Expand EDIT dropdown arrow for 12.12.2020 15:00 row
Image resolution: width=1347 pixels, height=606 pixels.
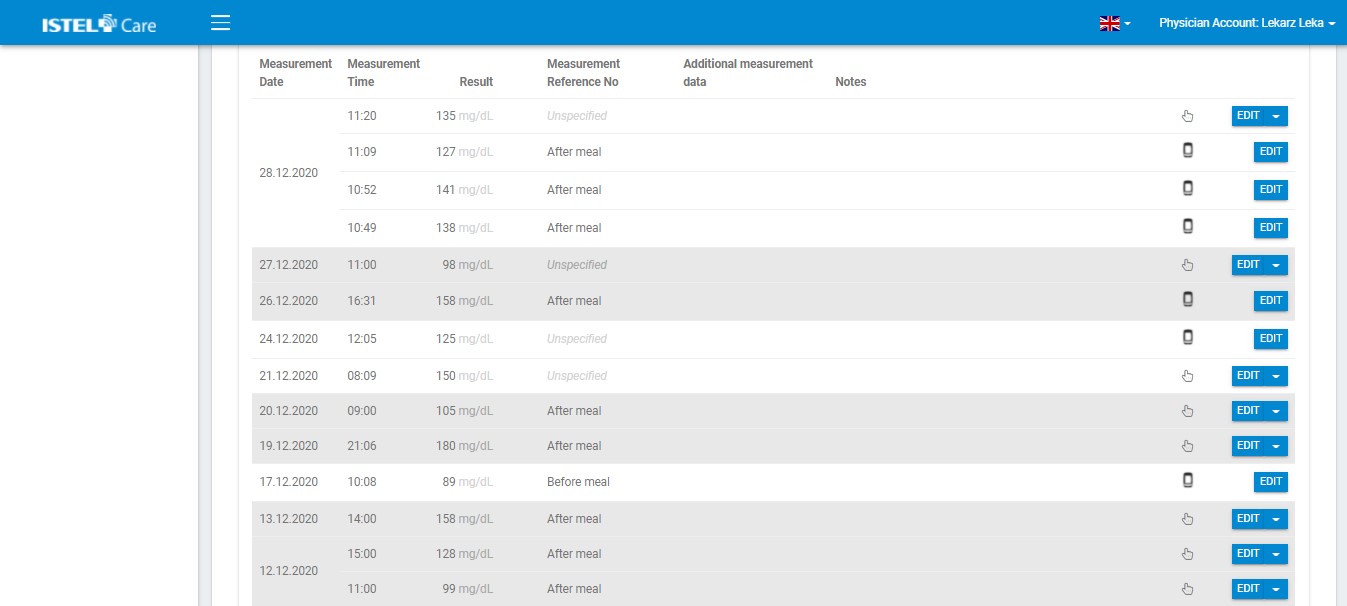1276,554
